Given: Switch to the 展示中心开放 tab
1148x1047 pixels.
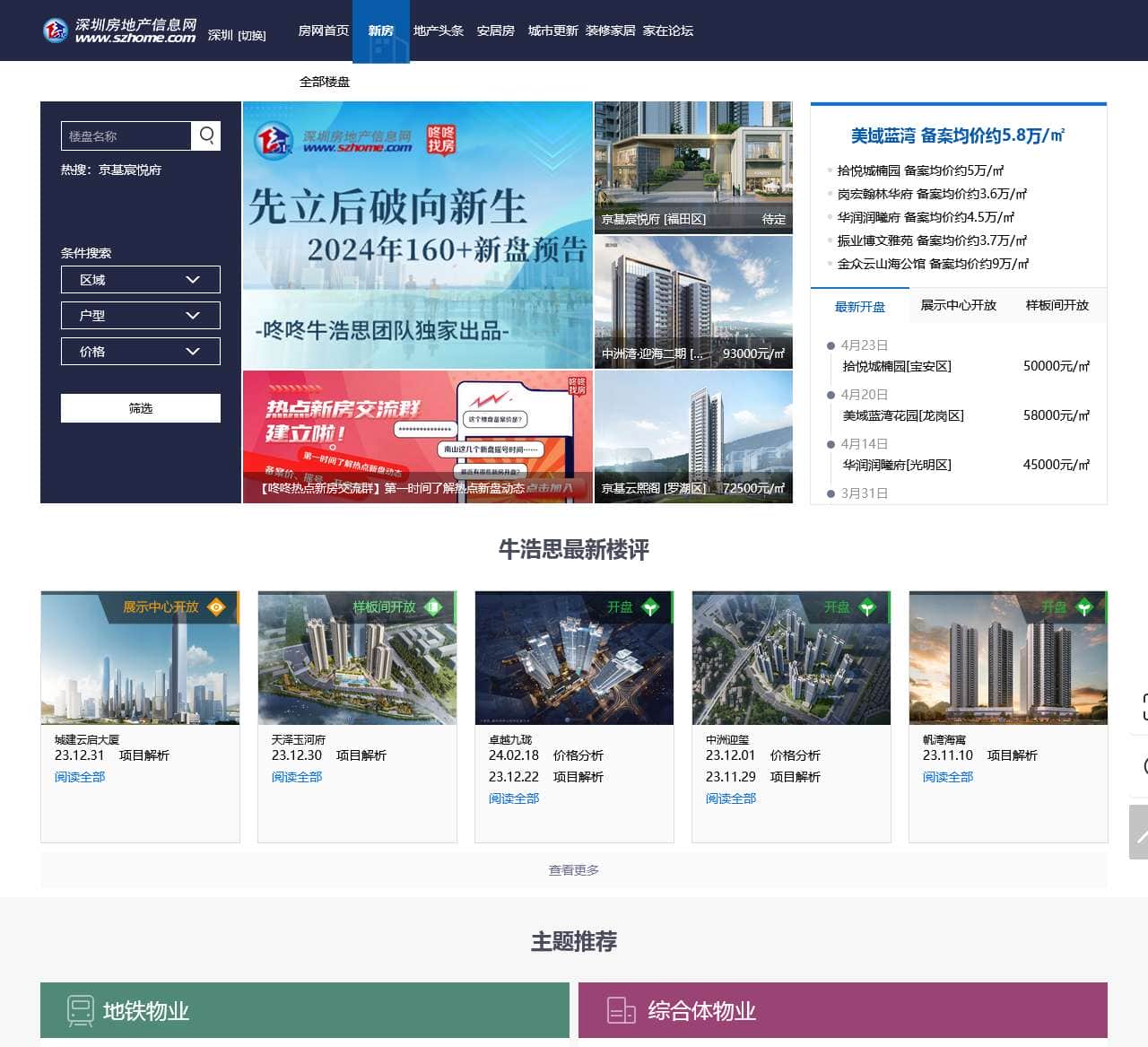Looking at the screenshot, I should pos(956,305).
